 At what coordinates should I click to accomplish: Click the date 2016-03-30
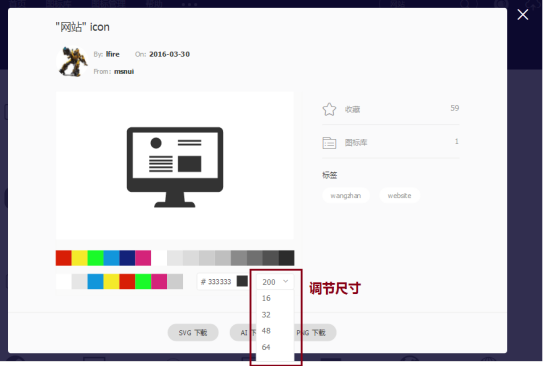(170, 54)
